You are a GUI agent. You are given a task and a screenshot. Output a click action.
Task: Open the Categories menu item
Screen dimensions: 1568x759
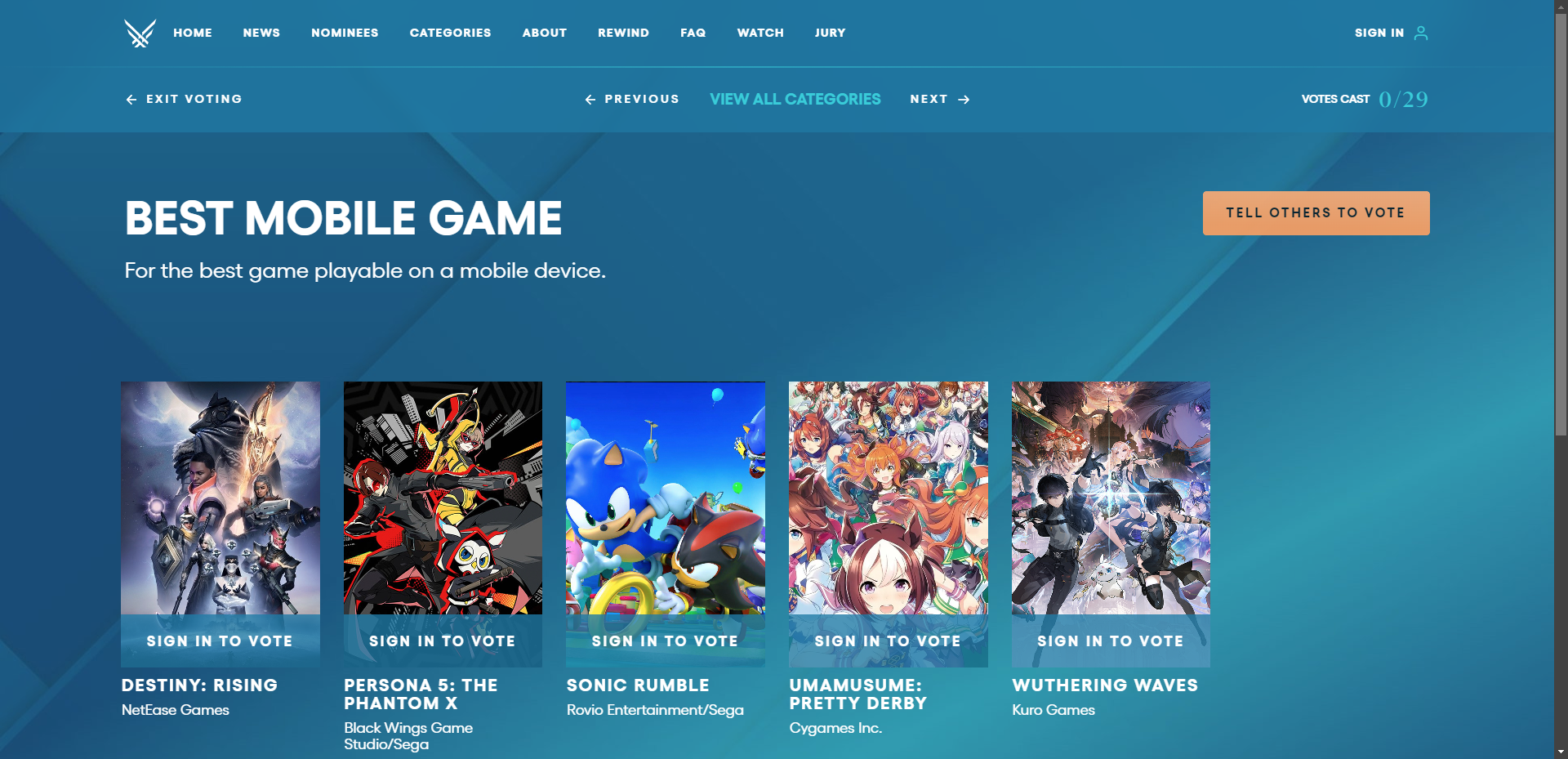click(450, 33)
